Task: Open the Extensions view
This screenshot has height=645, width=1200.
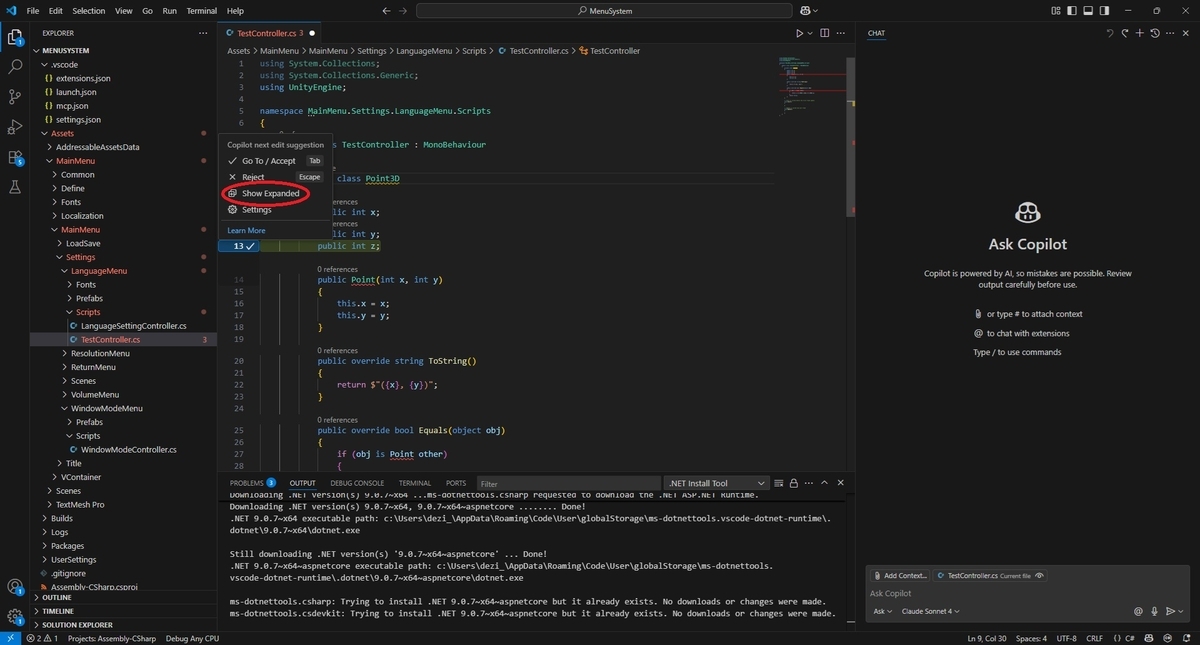Action: coord(15,157)
